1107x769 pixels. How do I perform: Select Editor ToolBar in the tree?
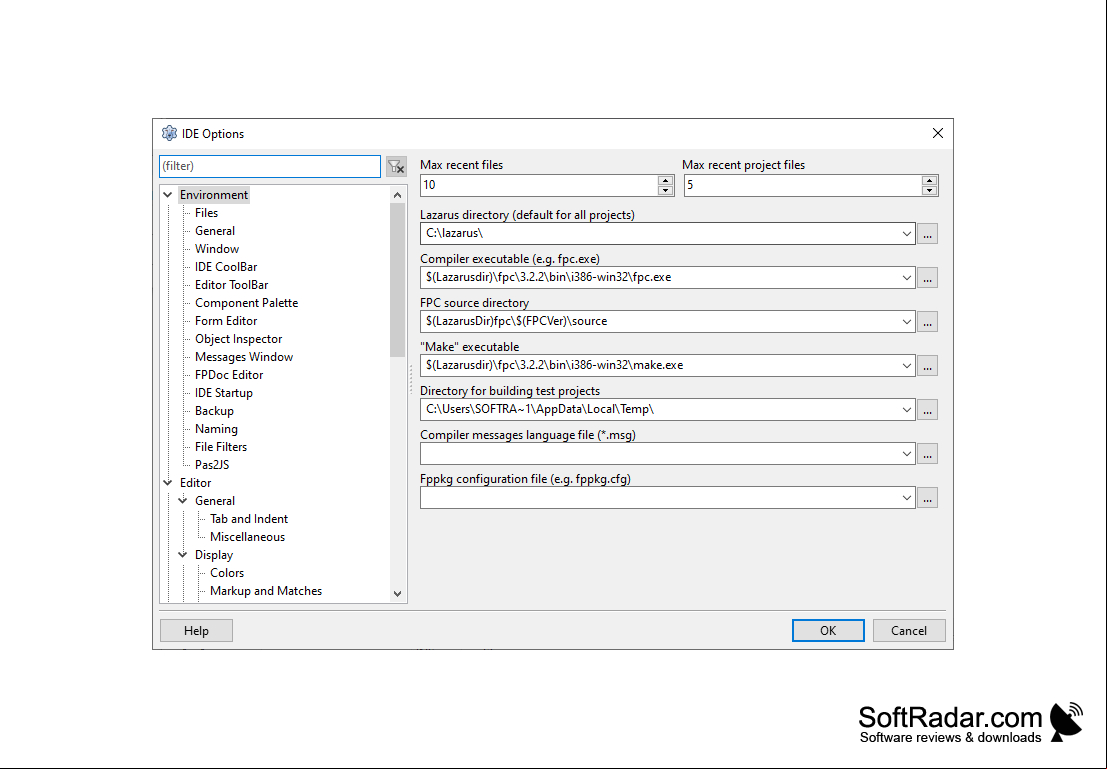click(232, 285)
